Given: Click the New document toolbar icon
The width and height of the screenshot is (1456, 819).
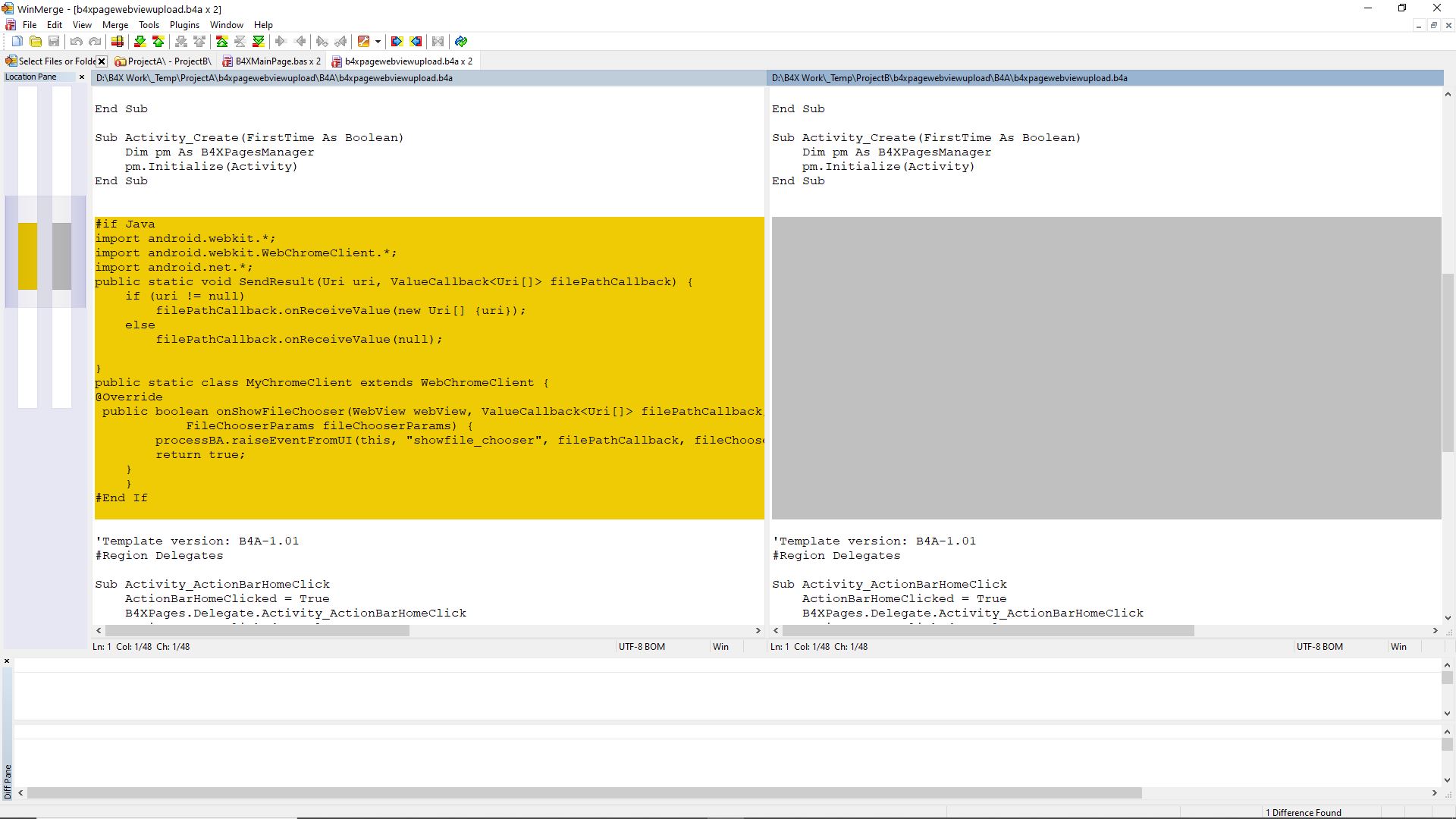Looking at the screenshot, I should [x=17, y=42].
